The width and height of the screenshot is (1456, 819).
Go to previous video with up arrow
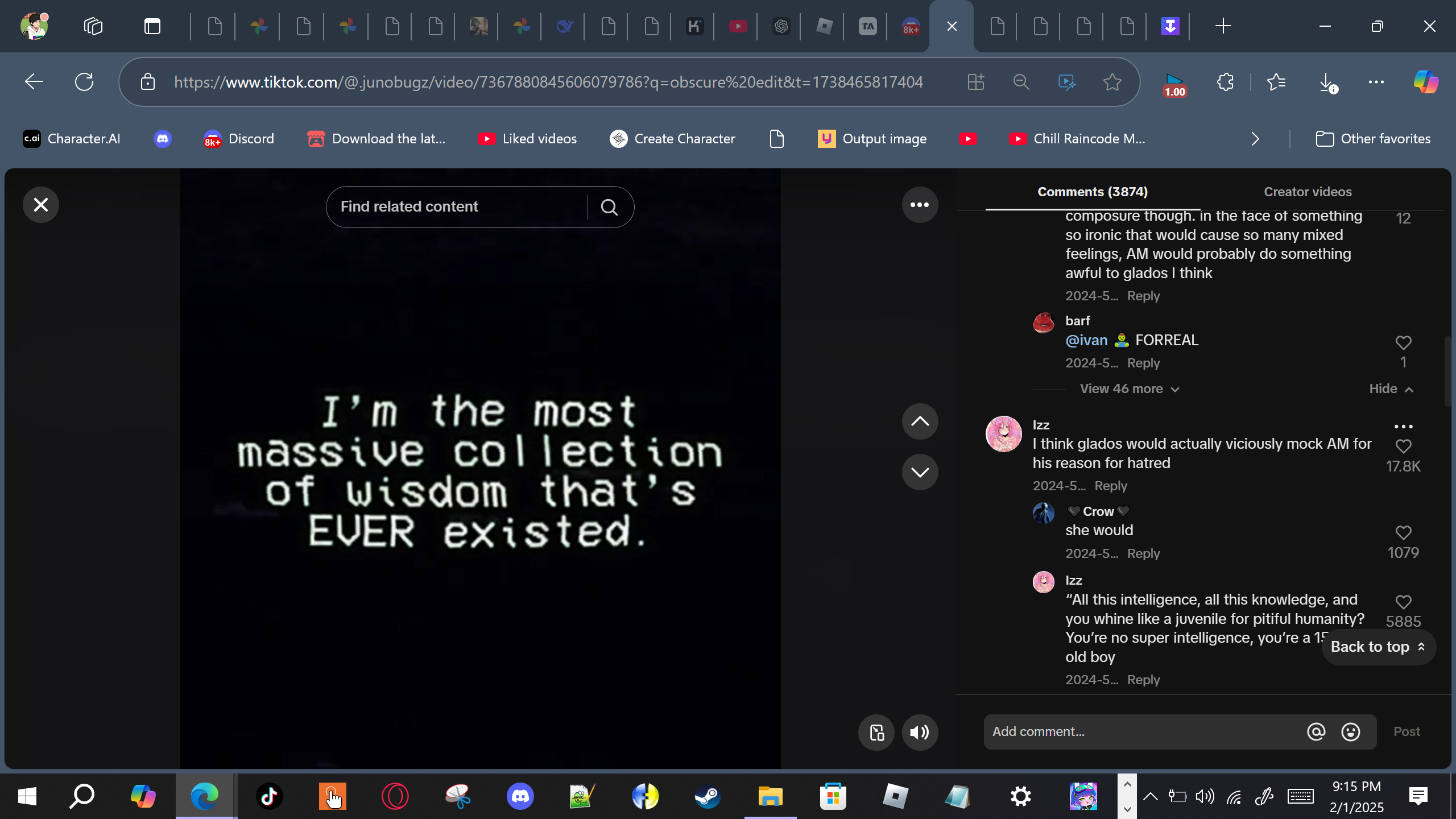click(x=919, y=421)
